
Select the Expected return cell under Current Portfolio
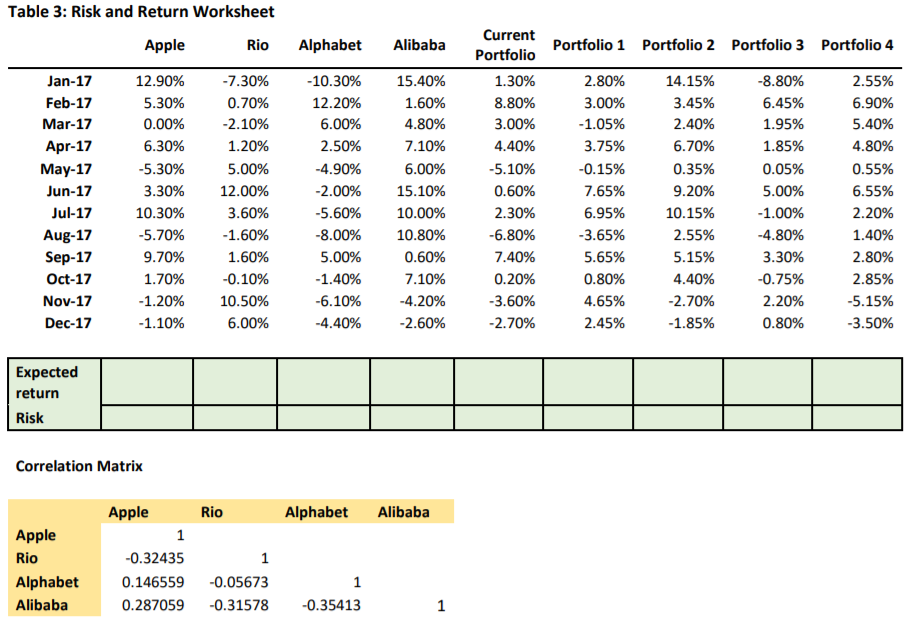(x=498, y=382)
